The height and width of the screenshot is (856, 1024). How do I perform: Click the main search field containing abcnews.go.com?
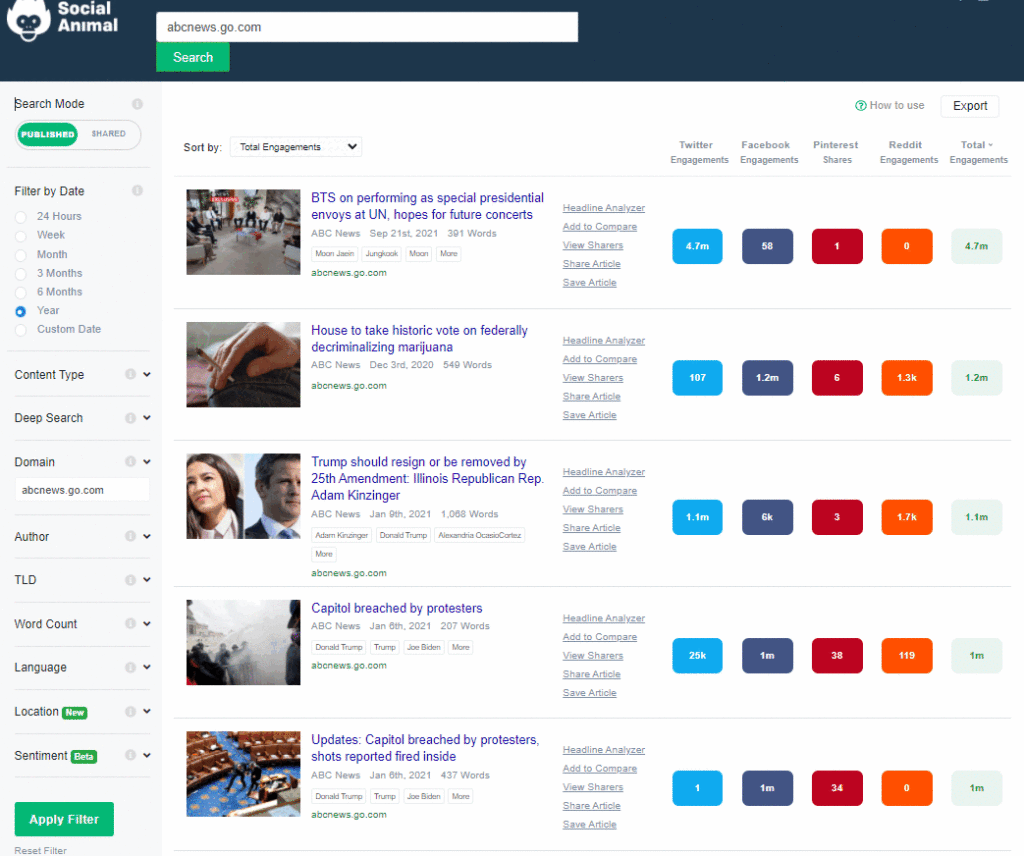tap(367, 27)
